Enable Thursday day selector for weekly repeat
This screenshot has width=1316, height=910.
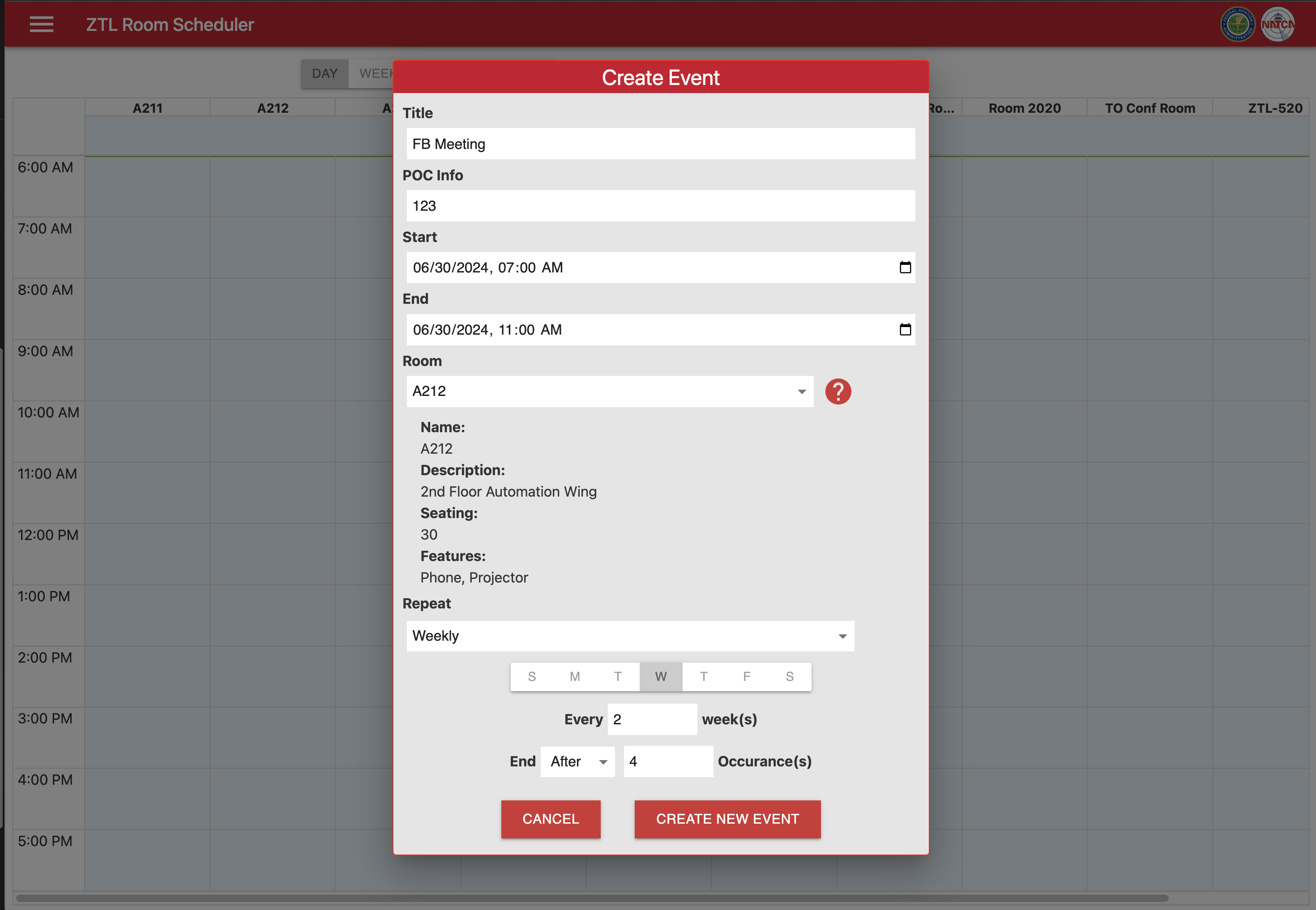[704, 677]
